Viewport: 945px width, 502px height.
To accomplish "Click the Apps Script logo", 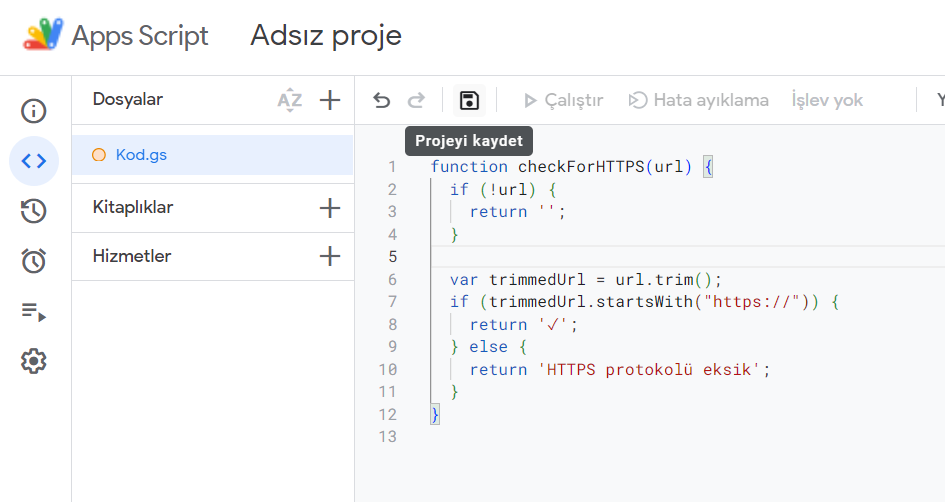I will [43, 36].
